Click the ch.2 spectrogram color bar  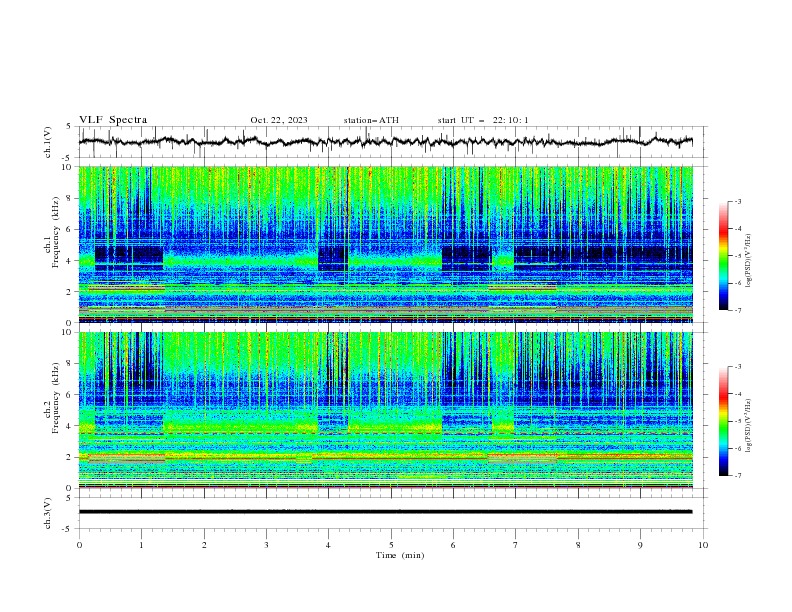click(724, 421)
